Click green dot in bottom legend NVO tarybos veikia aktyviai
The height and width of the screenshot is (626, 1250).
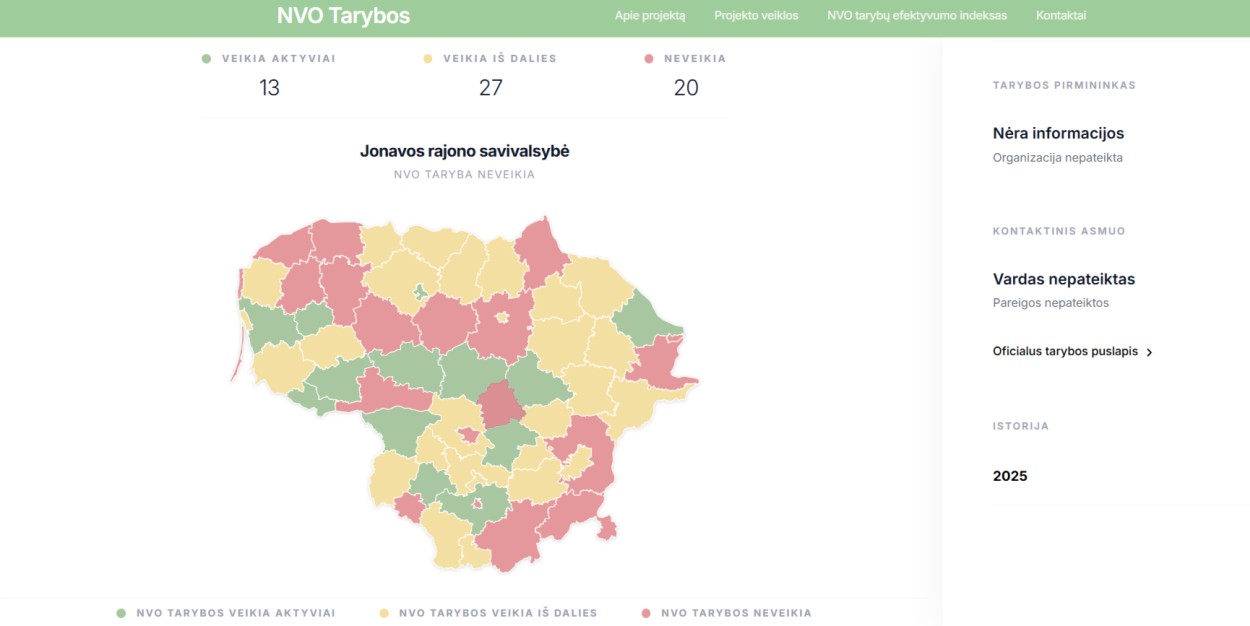tap(121, 613)
